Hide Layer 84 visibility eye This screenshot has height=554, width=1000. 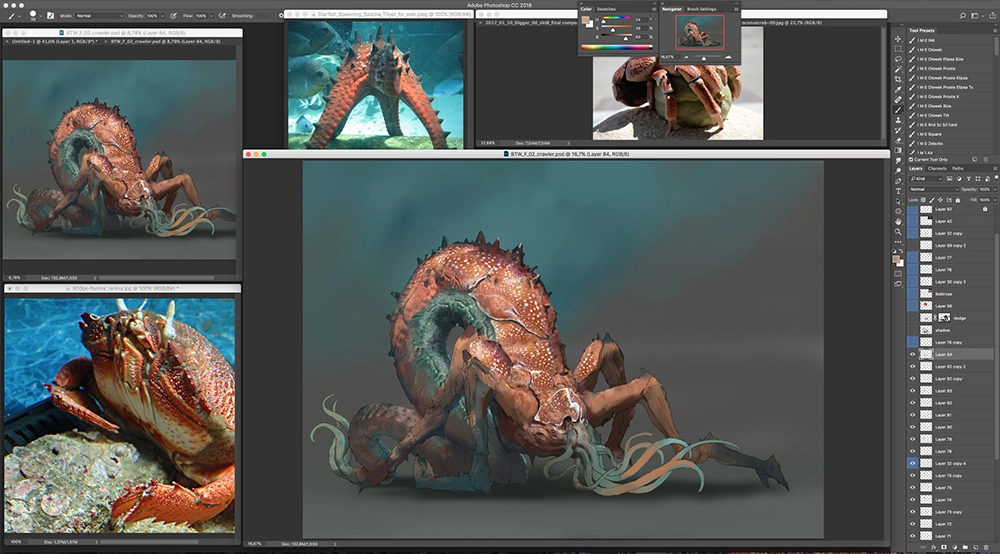[x=913, y=354]
